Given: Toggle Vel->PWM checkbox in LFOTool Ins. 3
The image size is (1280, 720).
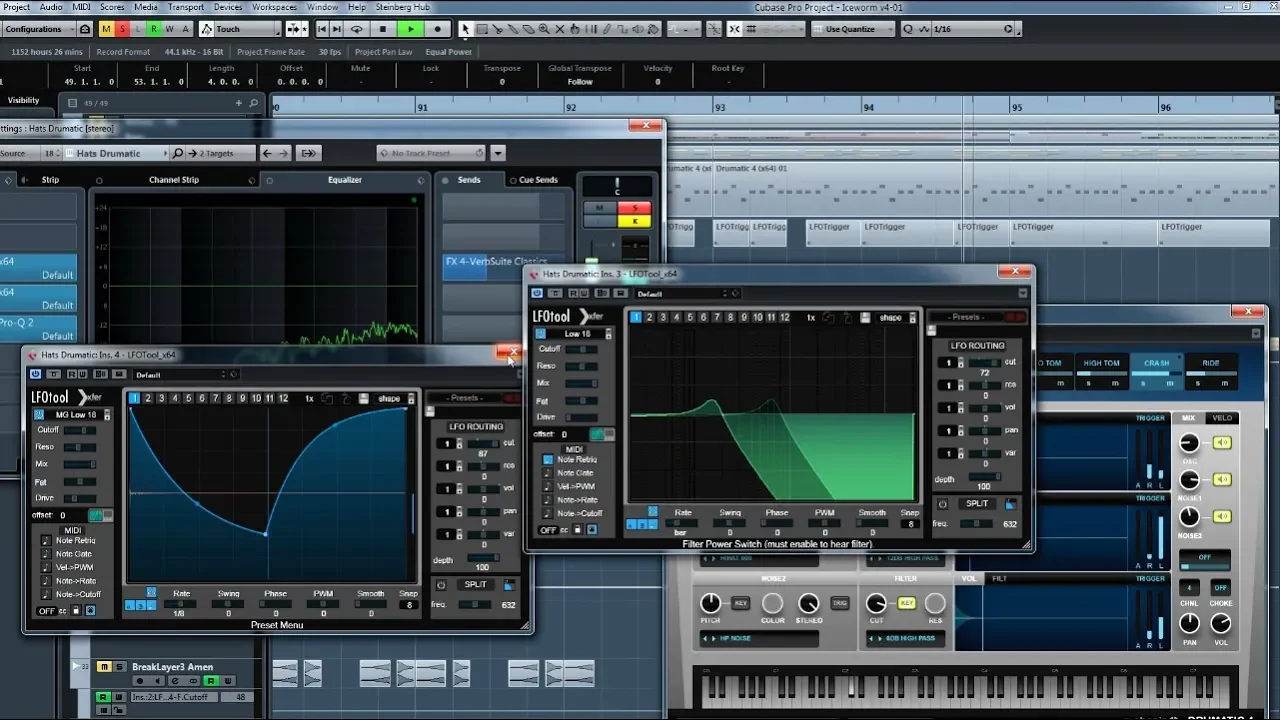Looking at the screenshot, I should [547, 486].
